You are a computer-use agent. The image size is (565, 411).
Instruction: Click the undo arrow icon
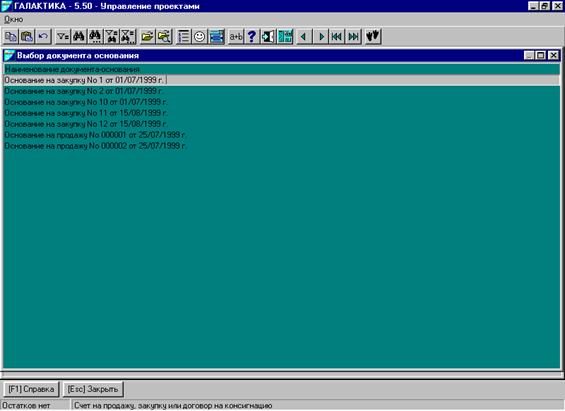pos(43,36)
